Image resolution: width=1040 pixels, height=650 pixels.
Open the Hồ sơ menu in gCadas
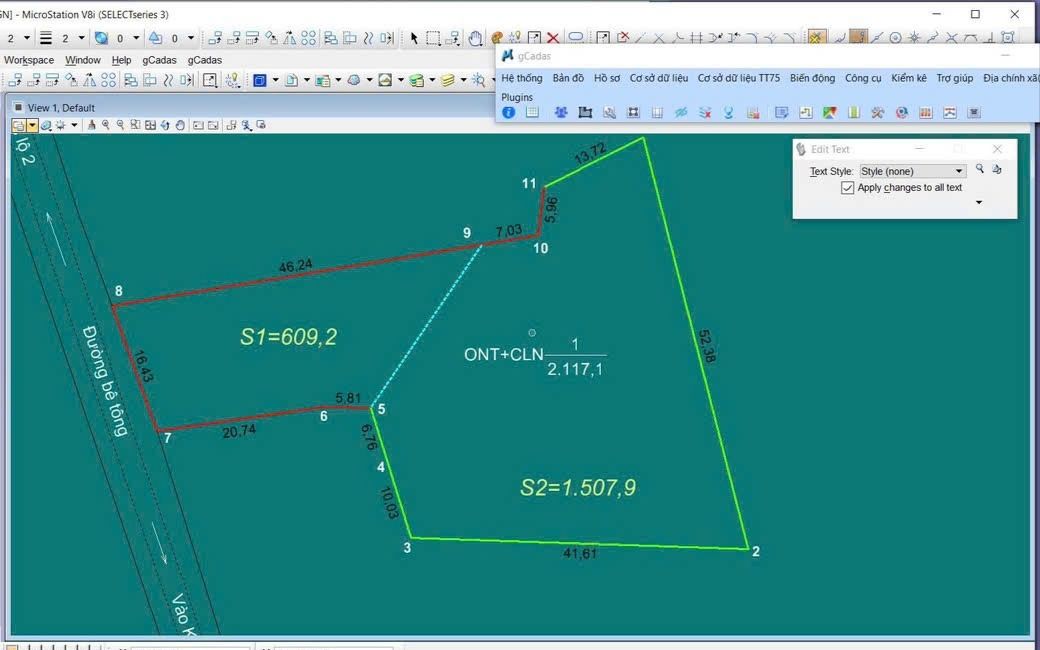(x=607, y=78)
